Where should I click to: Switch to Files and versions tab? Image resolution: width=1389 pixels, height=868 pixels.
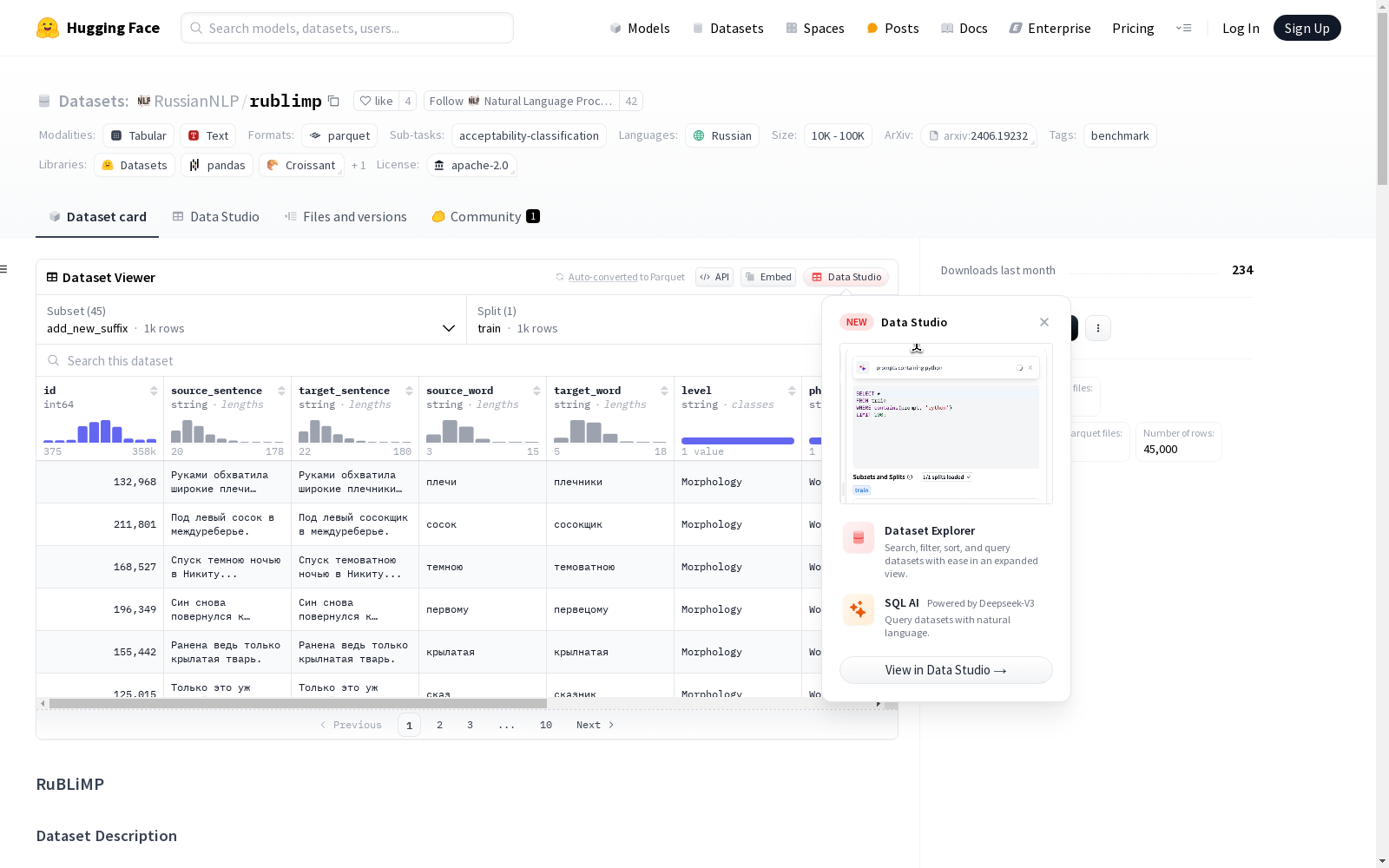point(346,217)
